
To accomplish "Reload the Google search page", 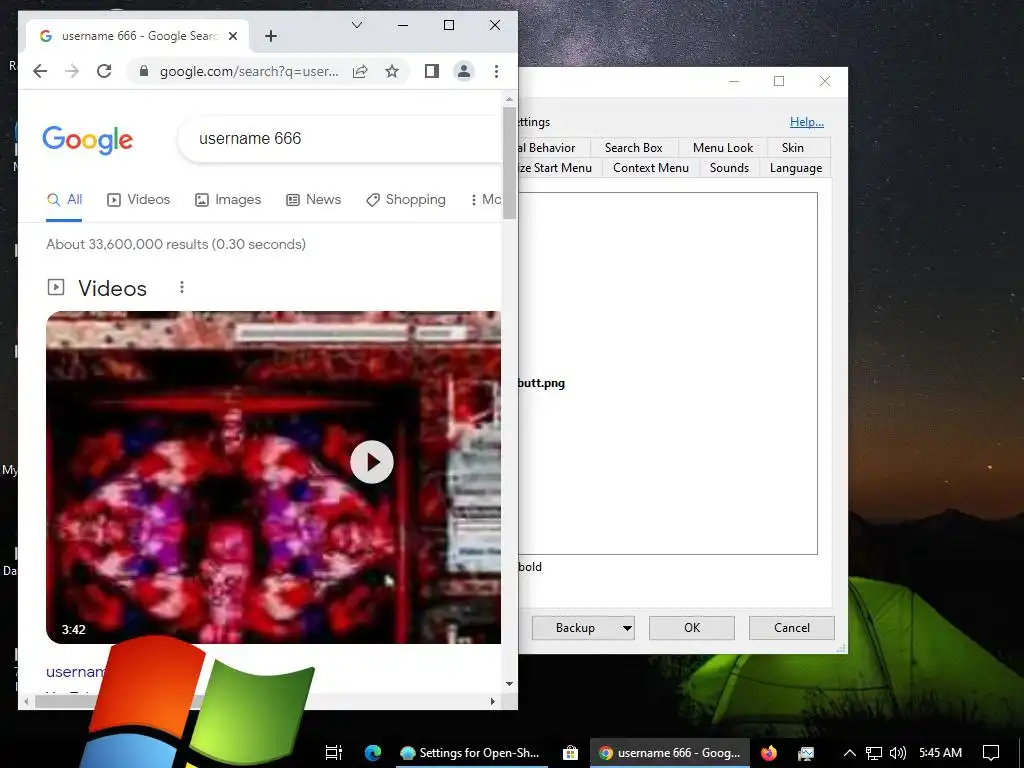I will pyautogui.click(x=104, y=71).
